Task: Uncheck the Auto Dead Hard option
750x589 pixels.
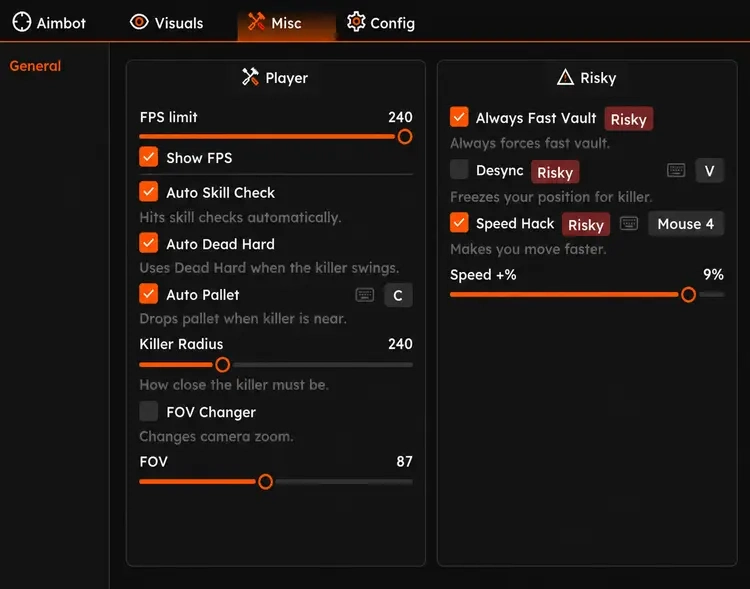Action: (x=149, y=243)
